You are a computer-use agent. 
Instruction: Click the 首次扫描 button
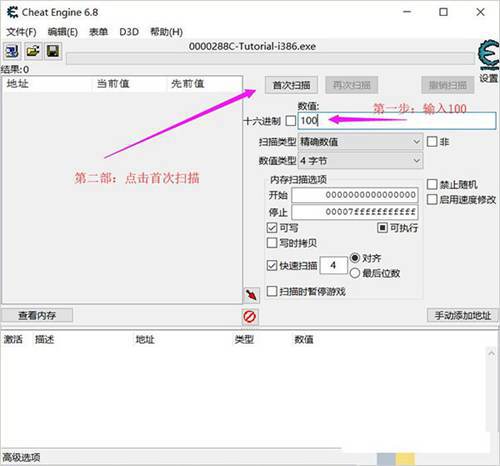click(x=291, y=85)
